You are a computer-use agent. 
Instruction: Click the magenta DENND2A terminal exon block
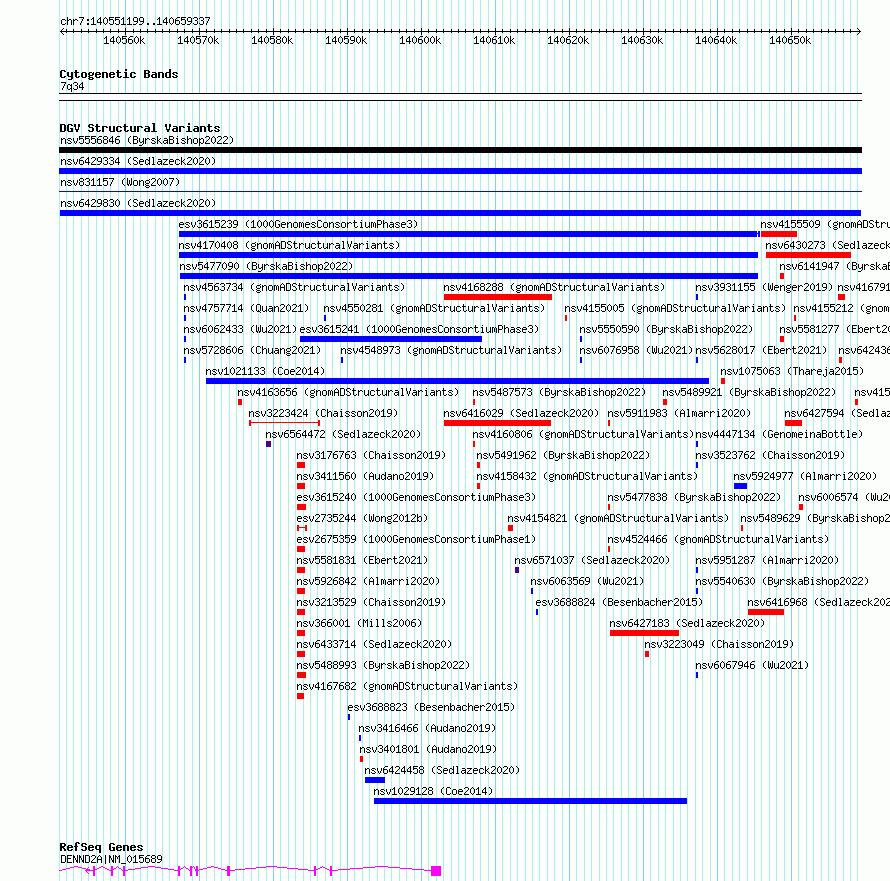(x=436, y=871)
